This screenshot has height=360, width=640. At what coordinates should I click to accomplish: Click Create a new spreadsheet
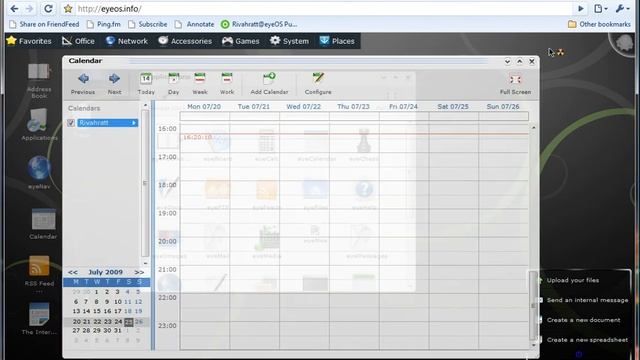tap(587, 340)
